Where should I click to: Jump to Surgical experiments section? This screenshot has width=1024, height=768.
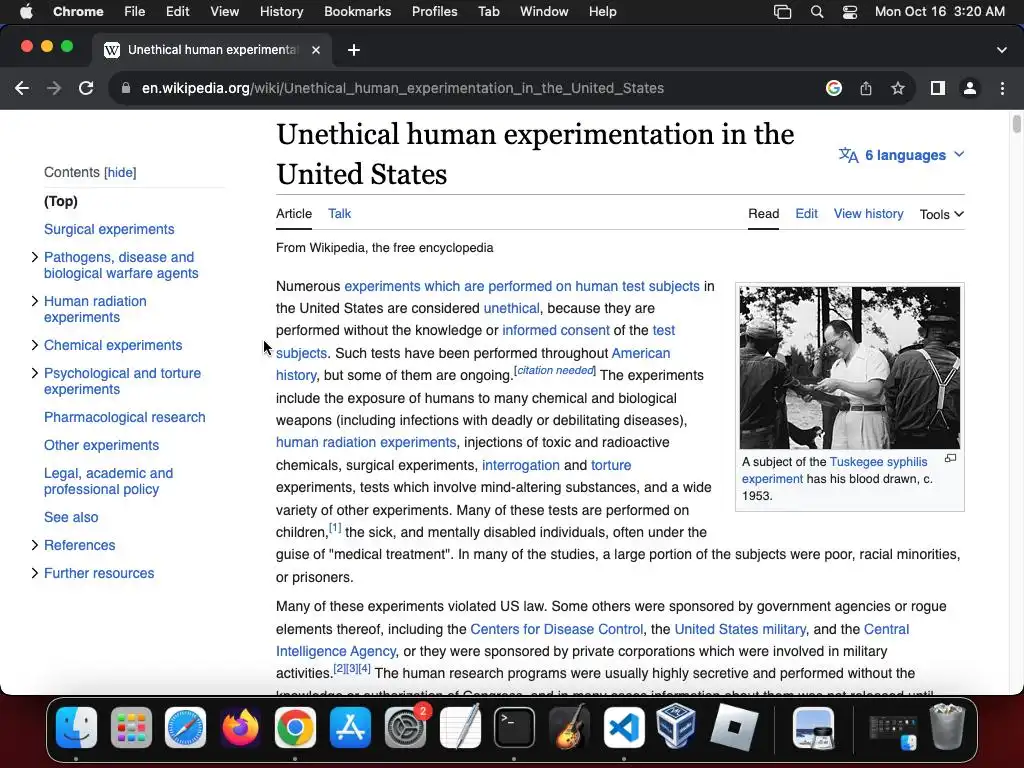pyautogui.click(x=109, y=229)
